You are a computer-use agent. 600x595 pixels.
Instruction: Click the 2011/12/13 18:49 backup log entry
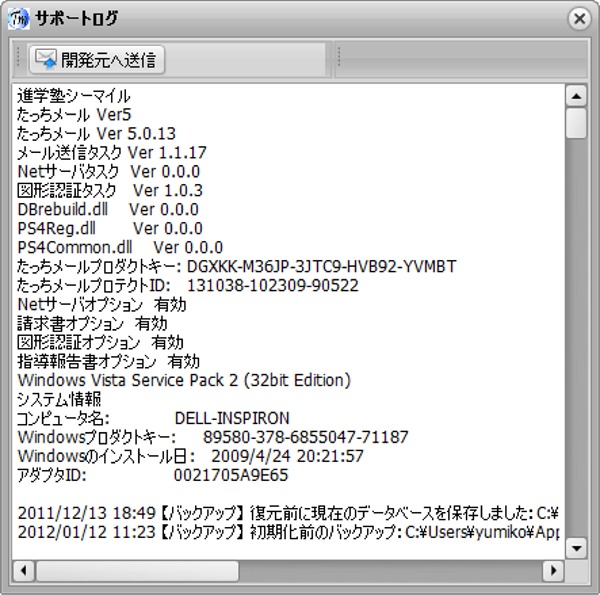coord(288,513)
